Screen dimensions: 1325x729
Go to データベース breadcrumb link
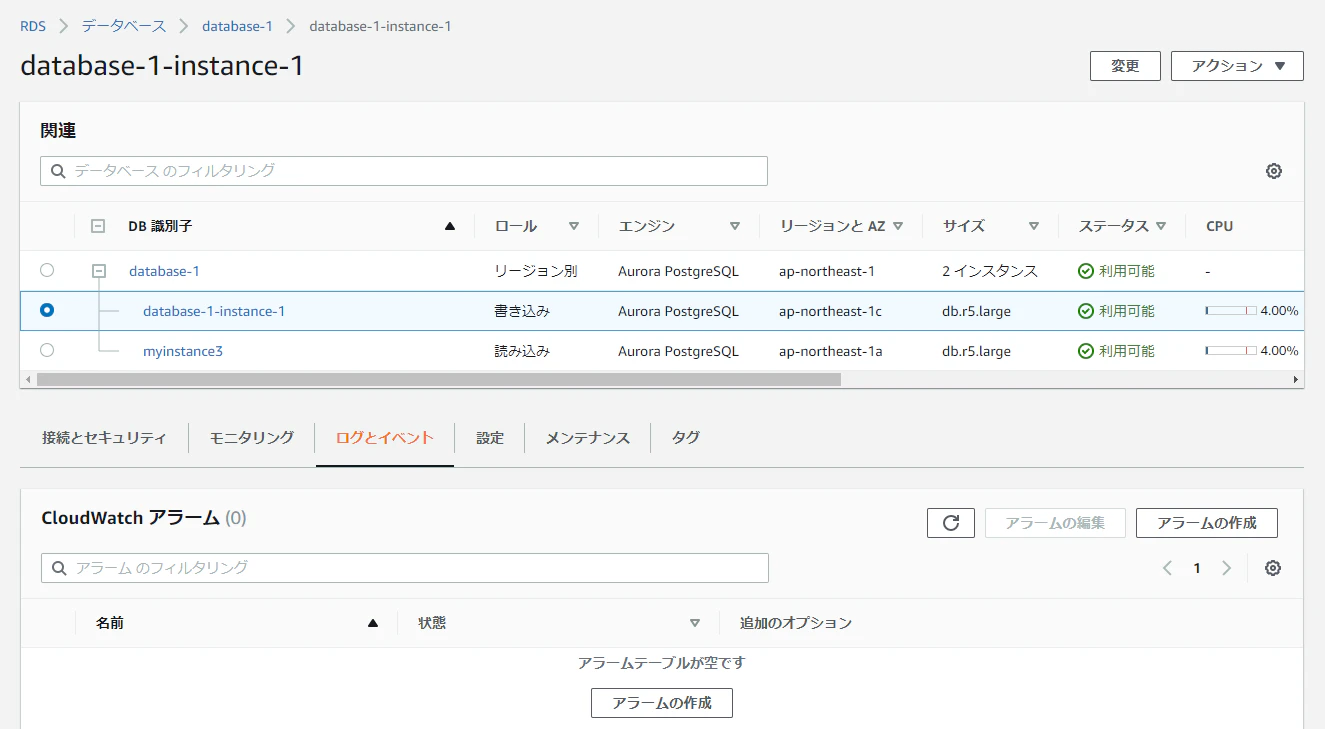pyautogui.click(x=124, y=26)
